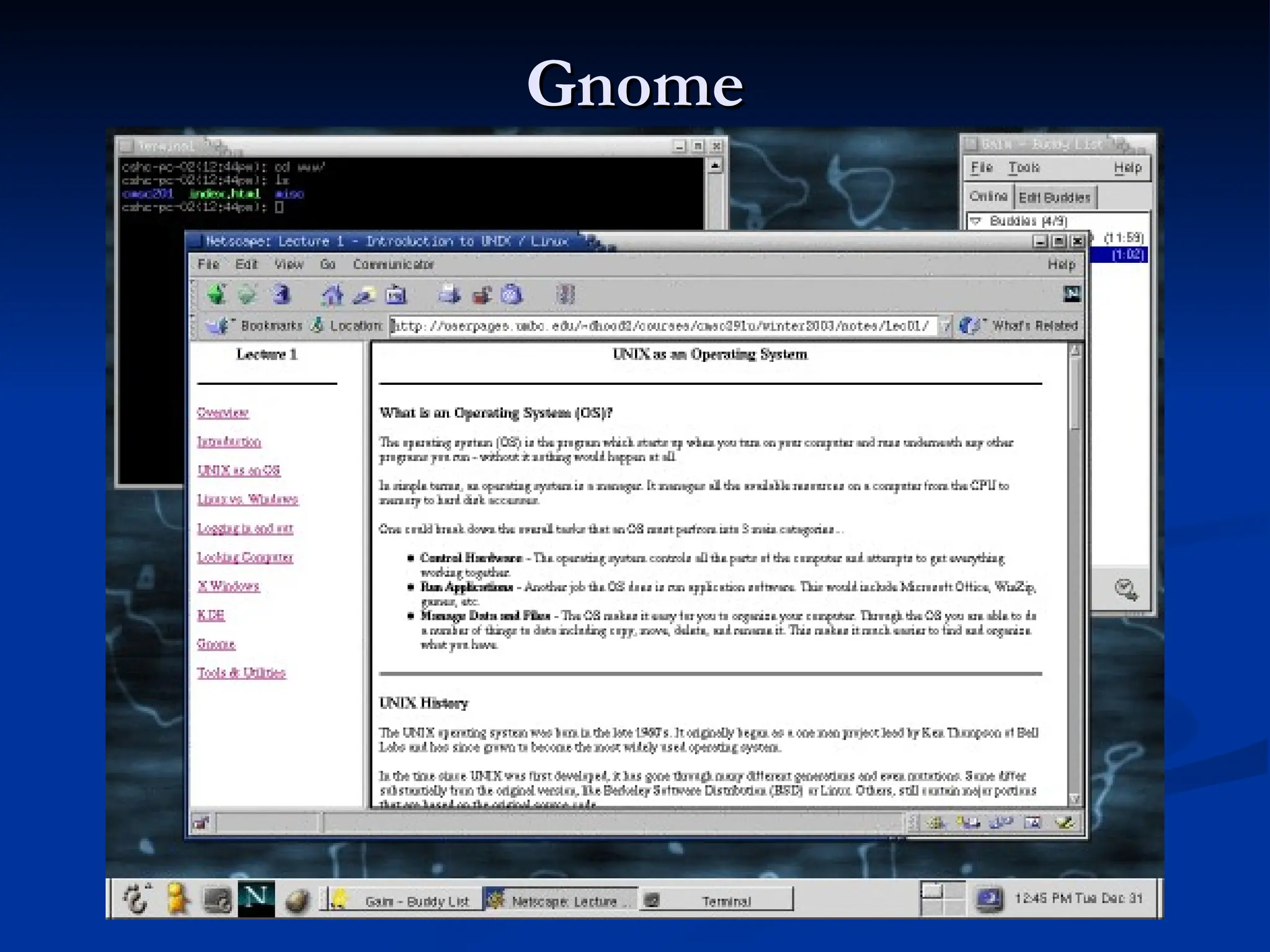1270x952 pixels.
Task: Click the Security lock toolbar icon
Action: (x=482, y=295)
